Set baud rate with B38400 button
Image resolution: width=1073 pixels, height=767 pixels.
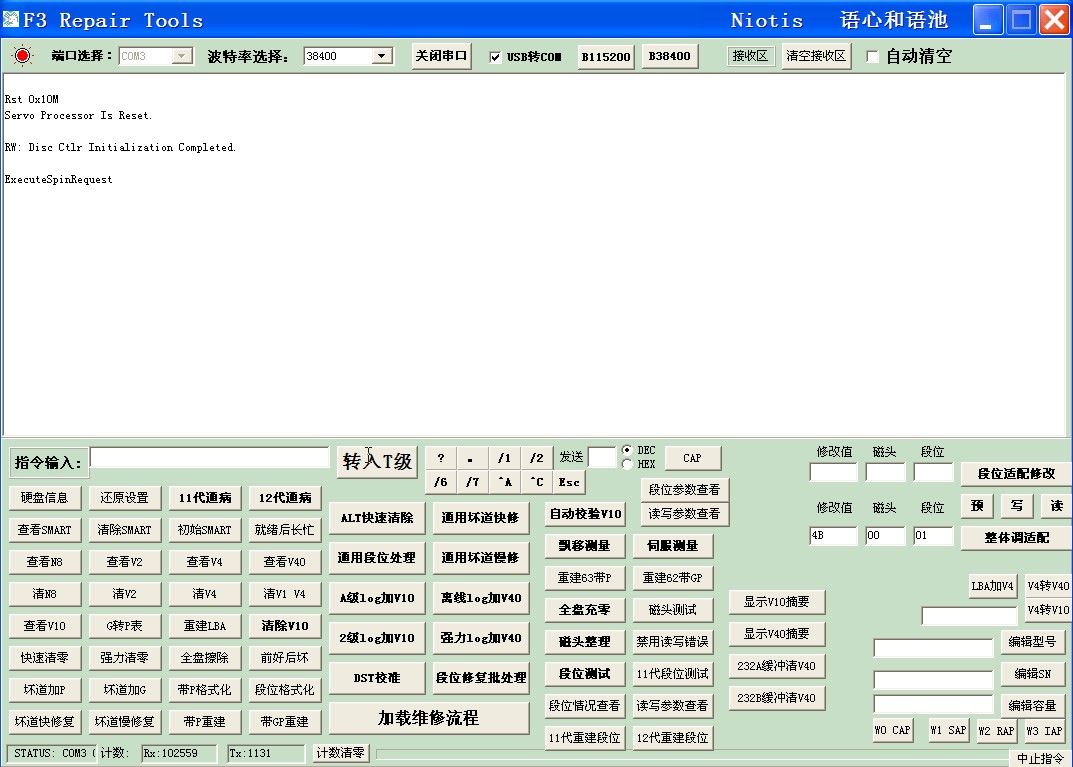(x=670, y=56)
